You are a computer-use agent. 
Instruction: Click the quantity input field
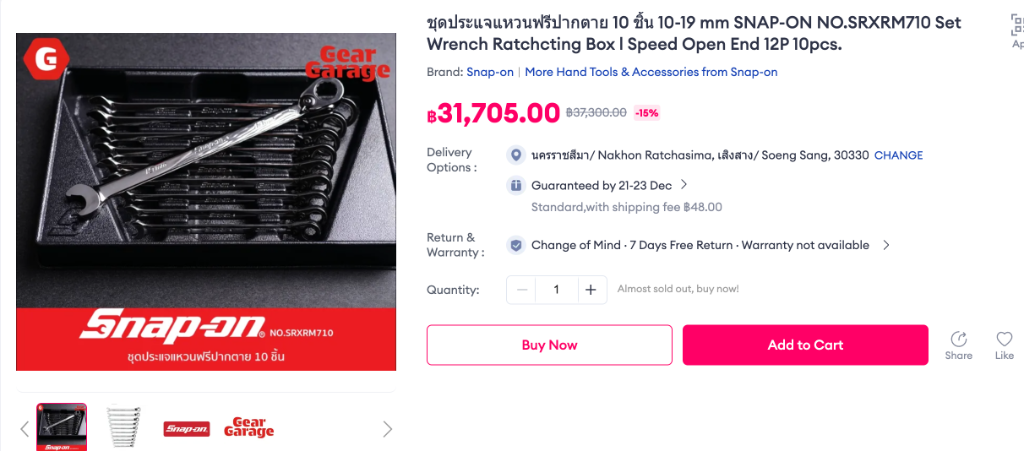(x=556, y=290)
